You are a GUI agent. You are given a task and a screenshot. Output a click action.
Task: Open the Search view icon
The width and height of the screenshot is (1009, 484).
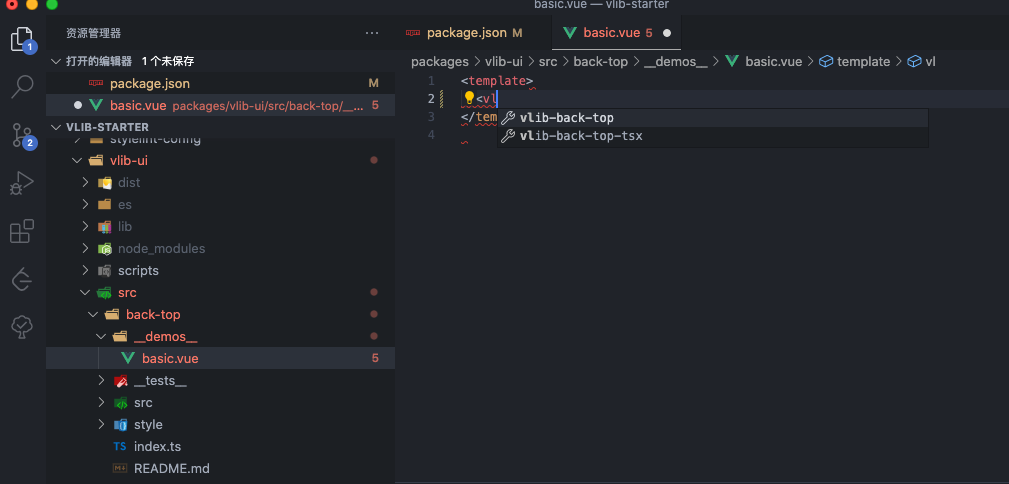click(x=23, y=87)
